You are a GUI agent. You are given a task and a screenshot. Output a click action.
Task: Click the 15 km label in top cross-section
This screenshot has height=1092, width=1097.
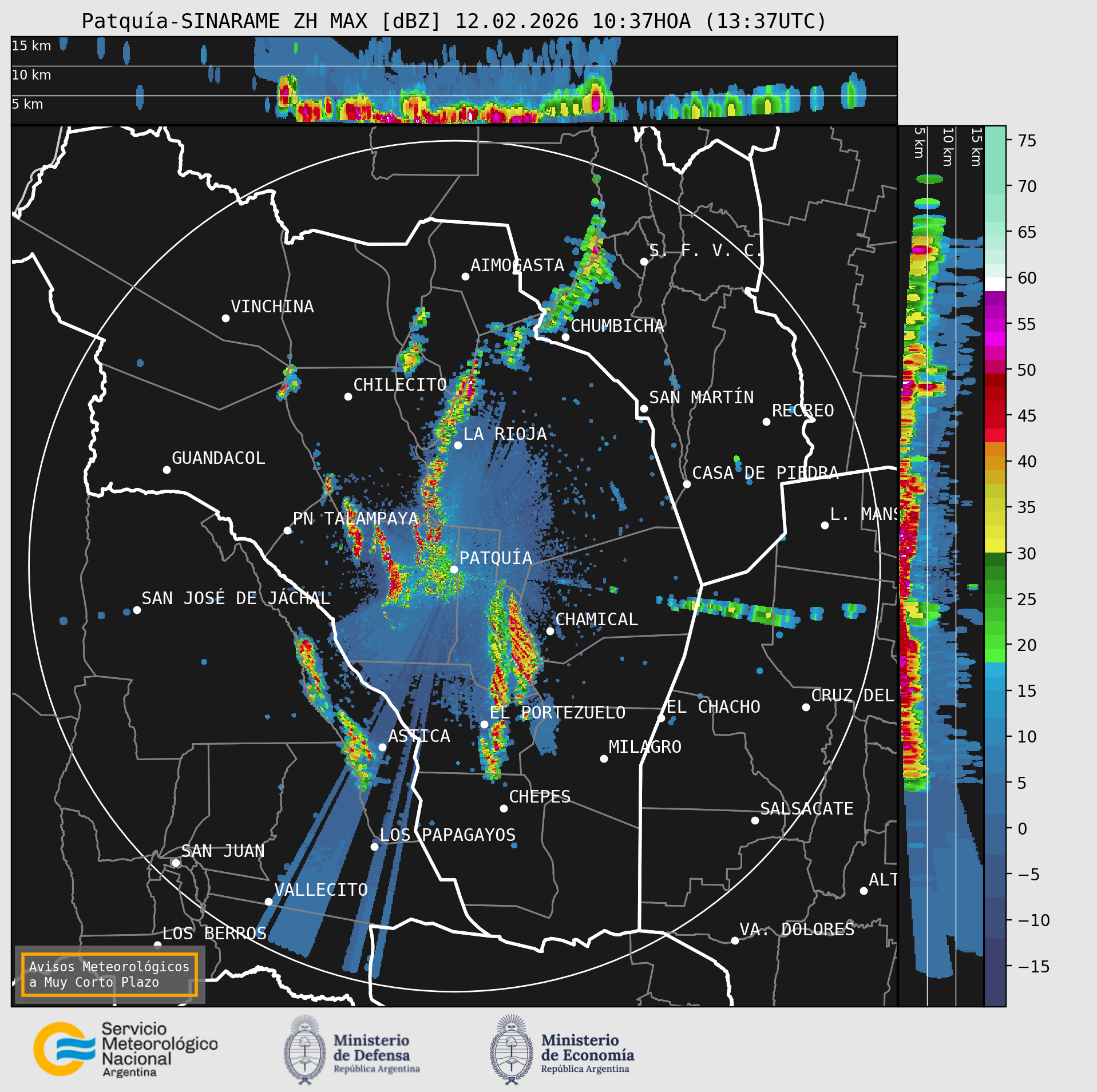[31, 46]
